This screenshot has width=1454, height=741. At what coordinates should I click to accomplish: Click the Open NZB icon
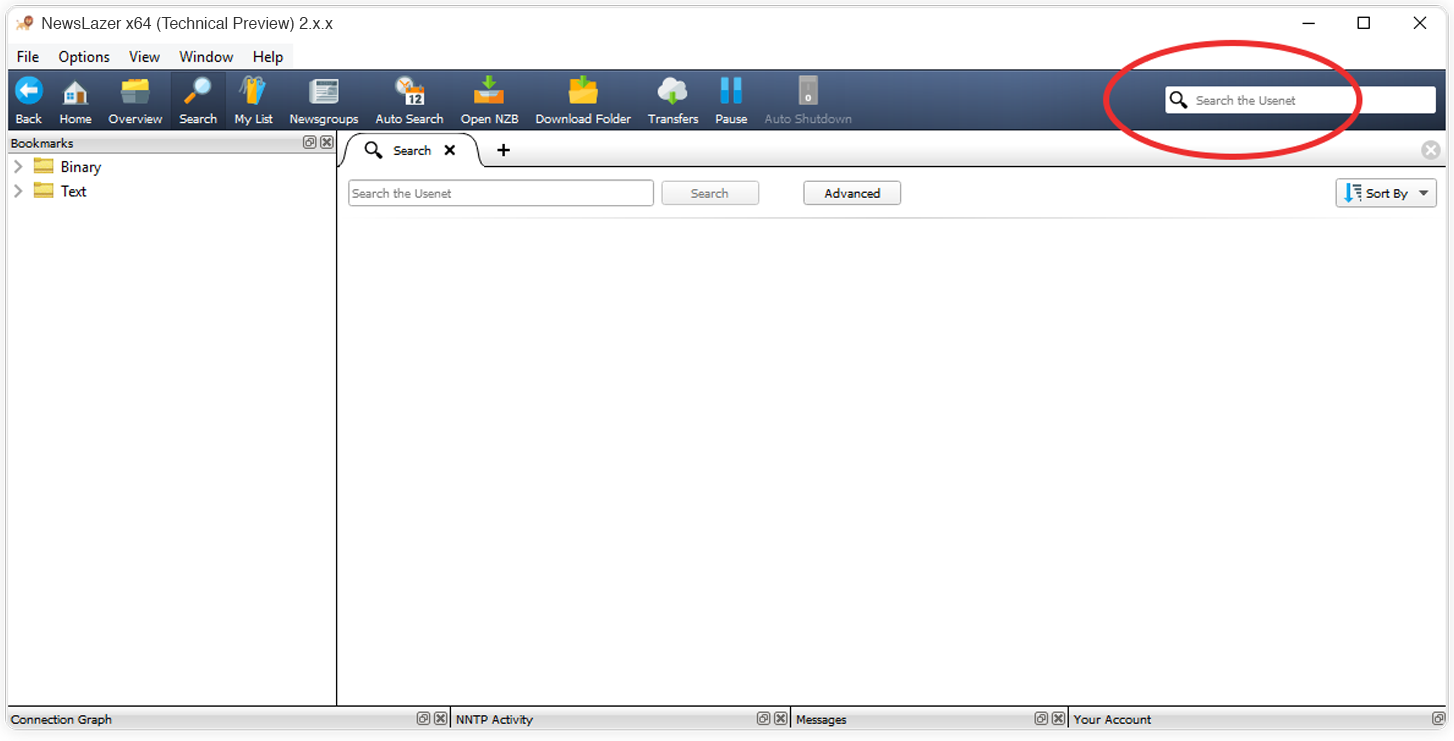coord(489,92)
